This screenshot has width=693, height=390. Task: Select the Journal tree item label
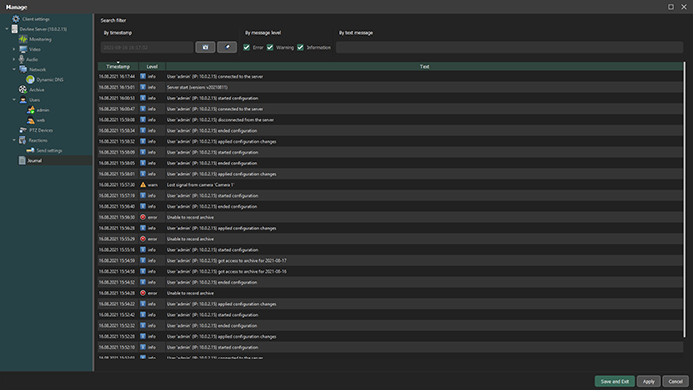[34, 161]
